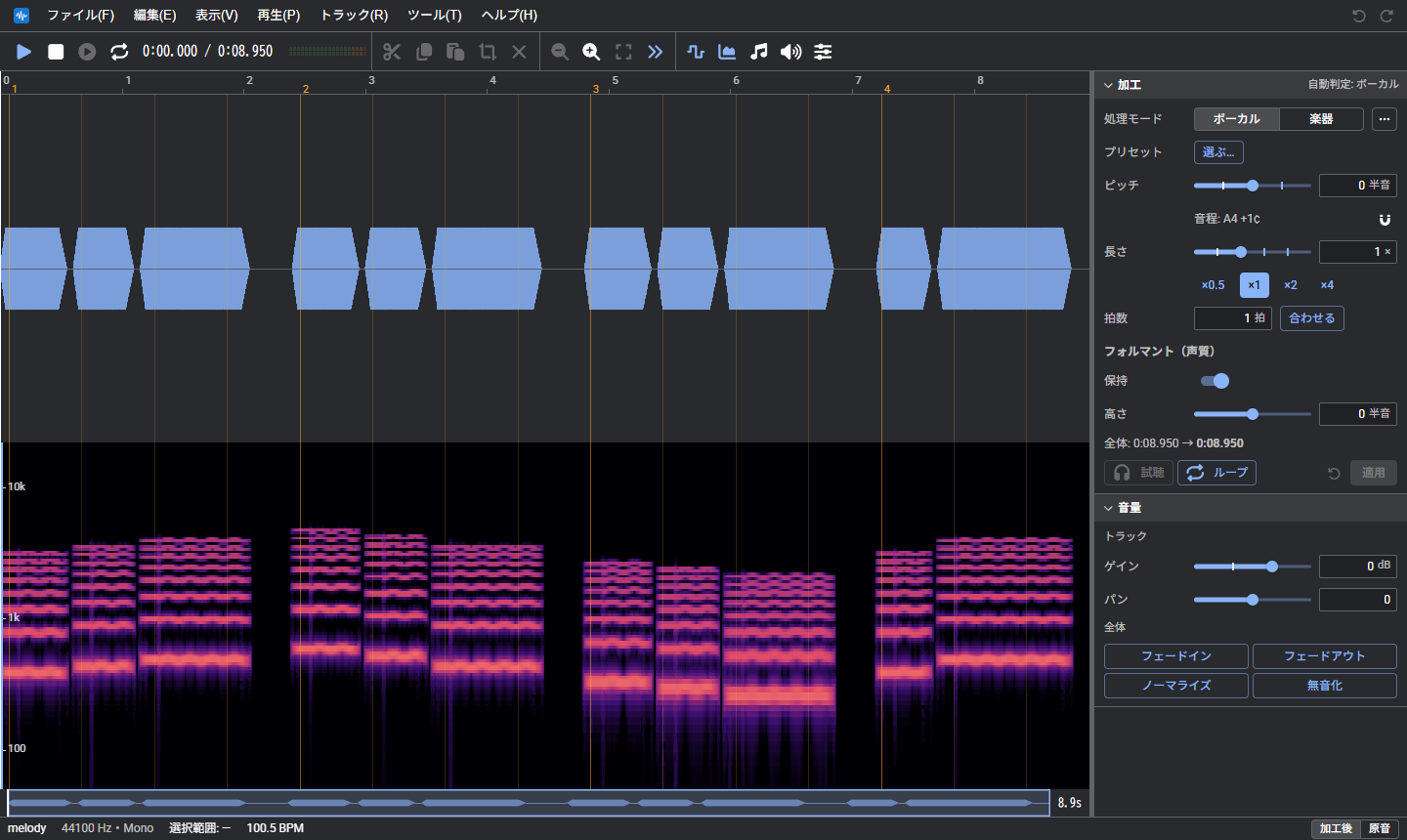Set length multiplier to ×2
Screen dimensions: 1407x840
coord(1291,285)
